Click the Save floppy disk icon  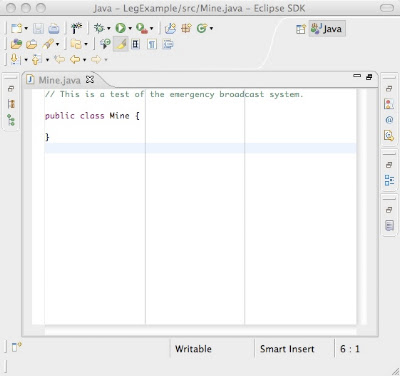[38, 29]
